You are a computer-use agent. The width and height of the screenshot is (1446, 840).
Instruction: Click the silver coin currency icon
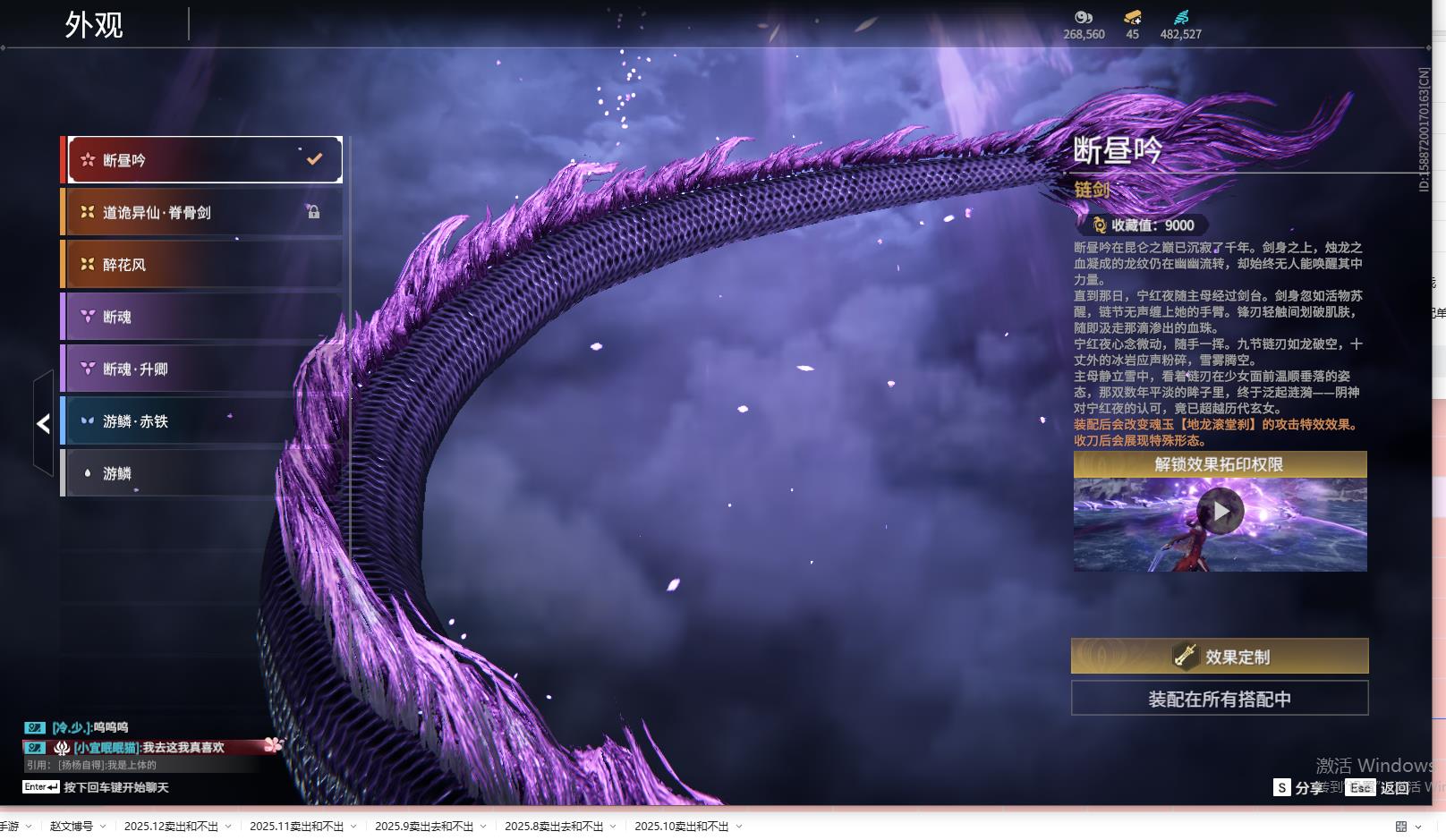pyautogui.click(x=1084, y=17)
